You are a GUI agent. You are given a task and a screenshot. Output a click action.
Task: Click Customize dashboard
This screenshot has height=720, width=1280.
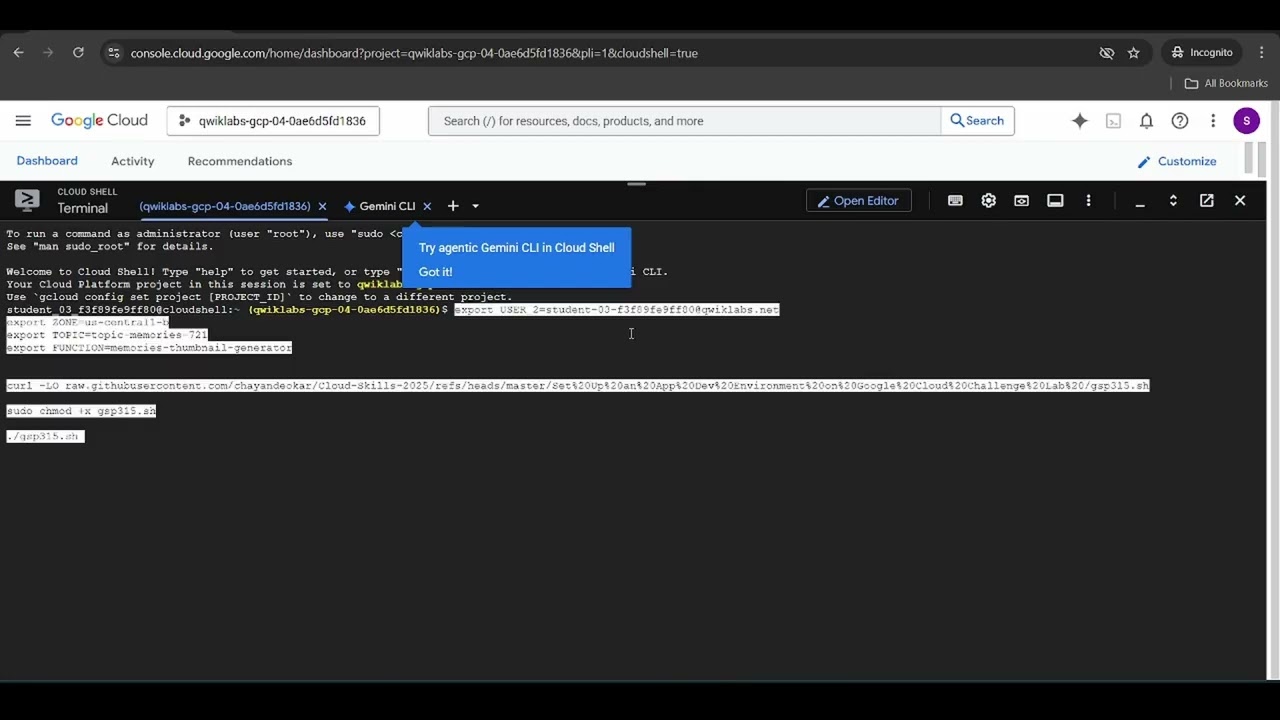tap(1177, 161)
